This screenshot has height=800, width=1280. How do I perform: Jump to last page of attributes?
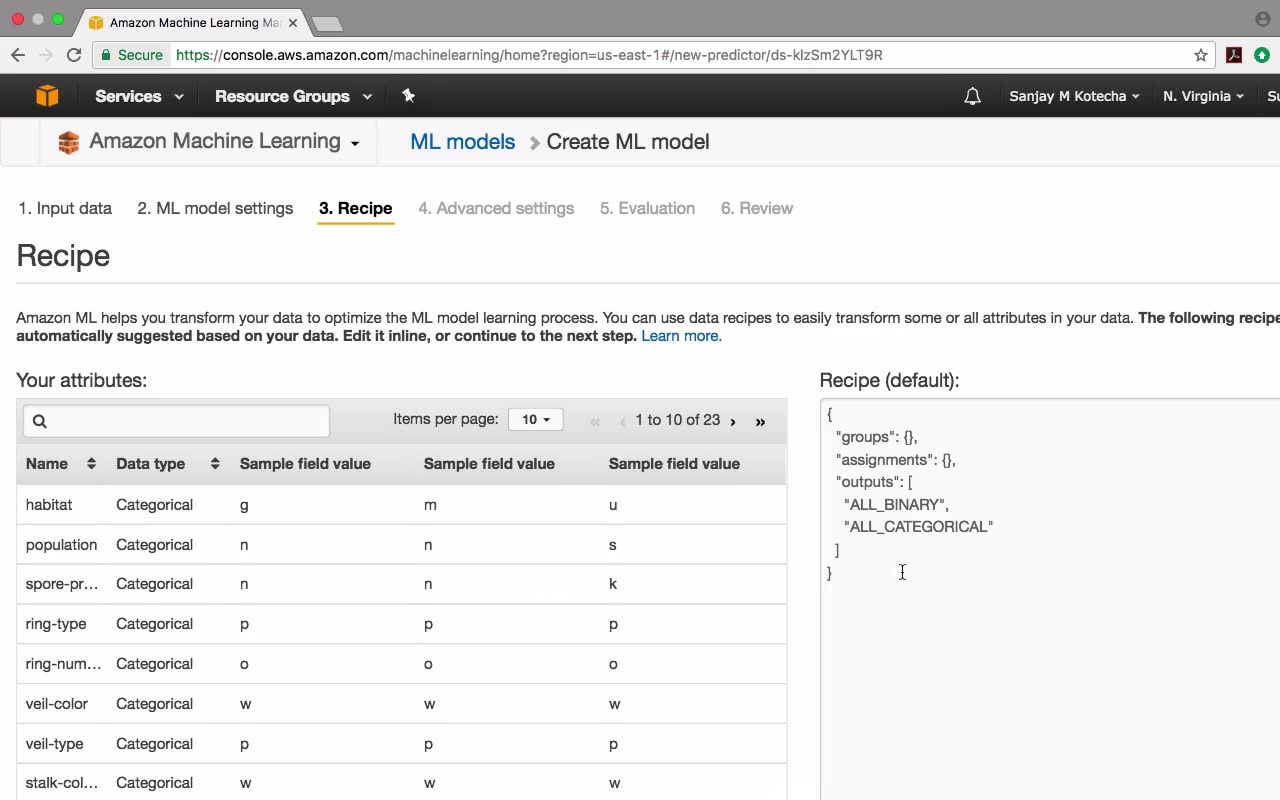coord(760,422)
